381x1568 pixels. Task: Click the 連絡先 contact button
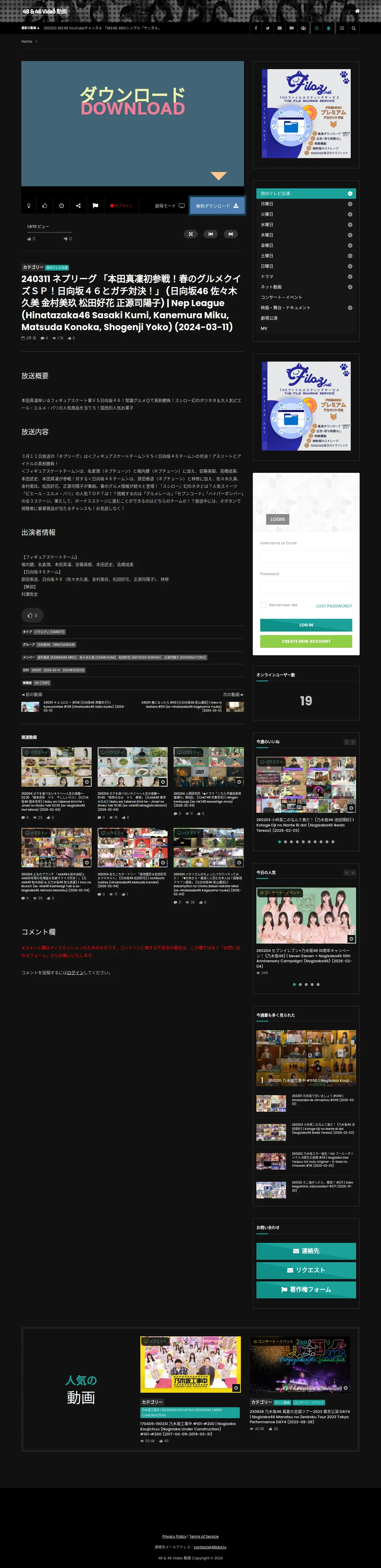click(306, 1251)
